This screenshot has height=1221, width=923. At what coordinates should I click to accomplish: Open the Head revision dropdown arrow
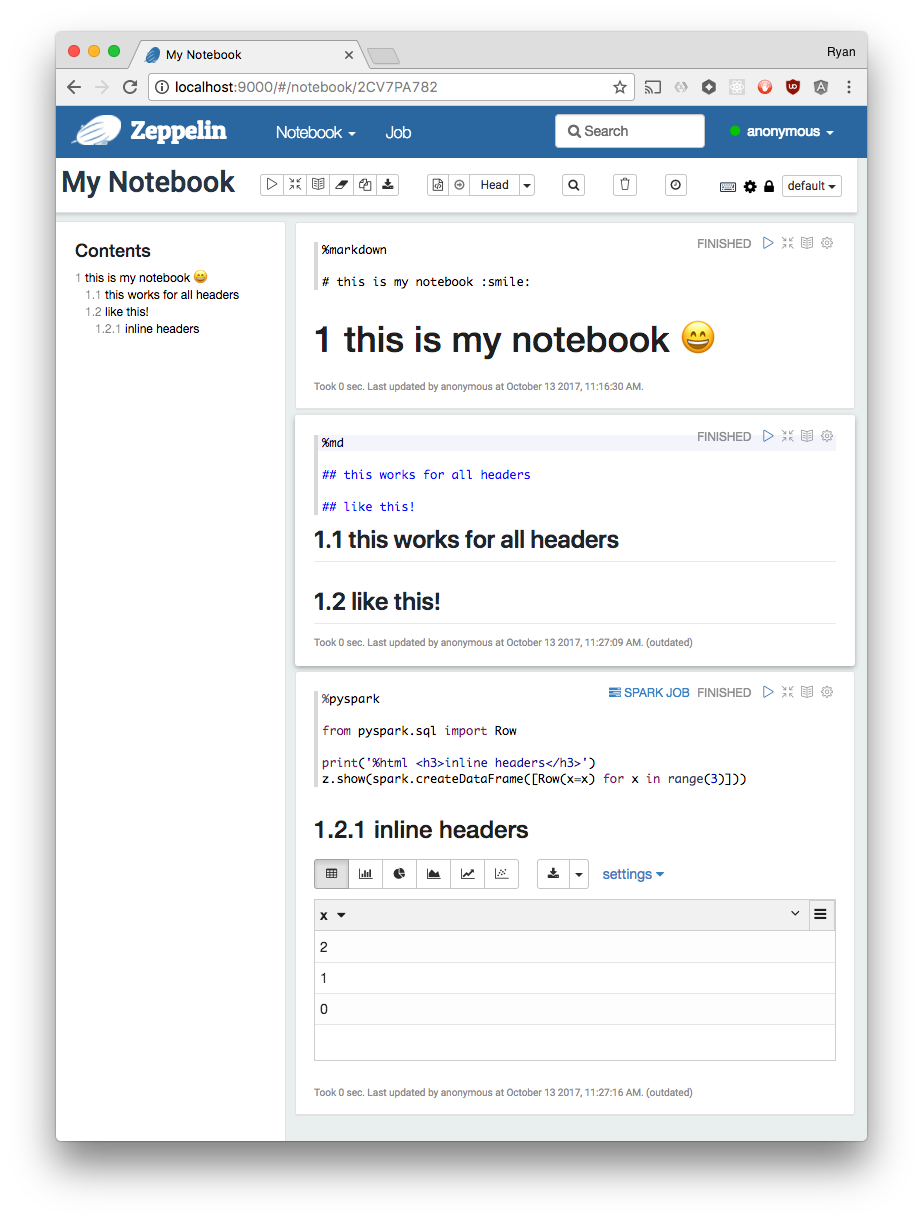pos(527,185)
